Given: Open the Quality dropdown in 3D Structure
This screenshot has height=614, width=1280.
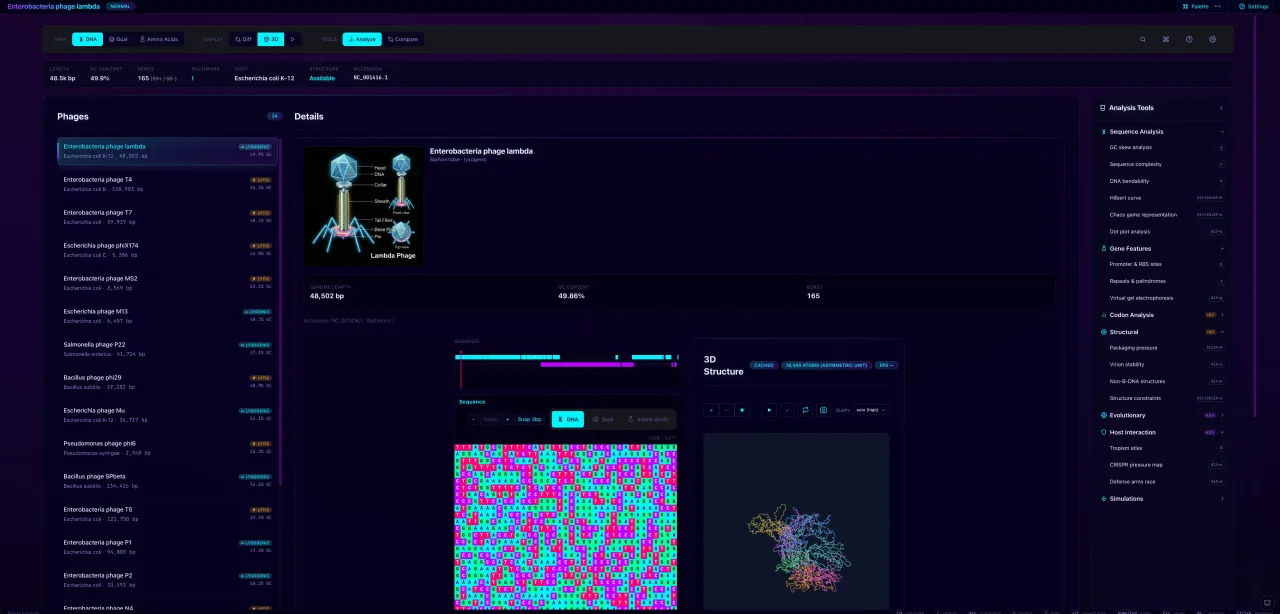Looking at the screenshot, I should pos(869,410).
